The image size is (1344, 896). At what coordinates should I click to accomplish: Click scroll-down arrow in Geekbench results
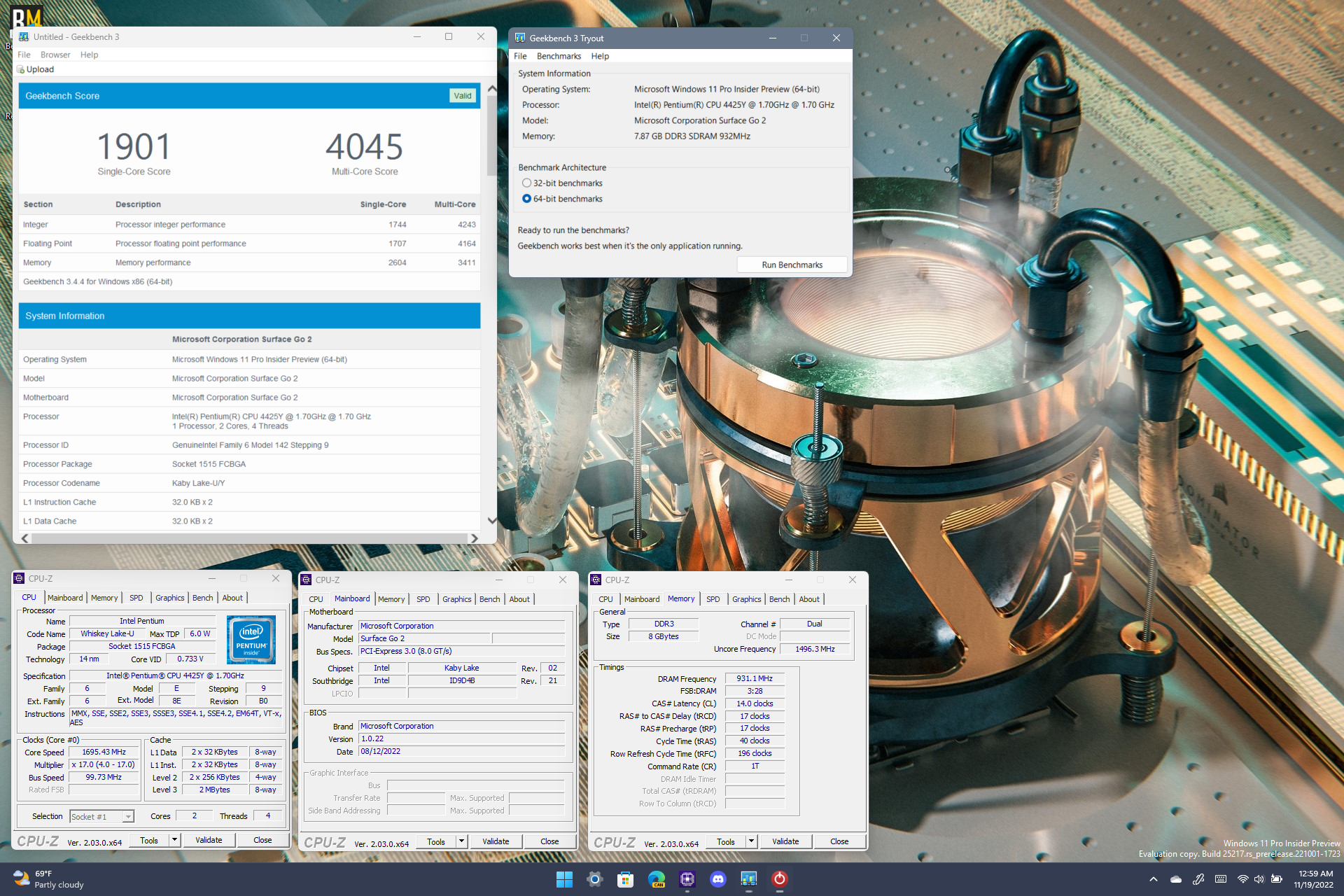point(491,520)
